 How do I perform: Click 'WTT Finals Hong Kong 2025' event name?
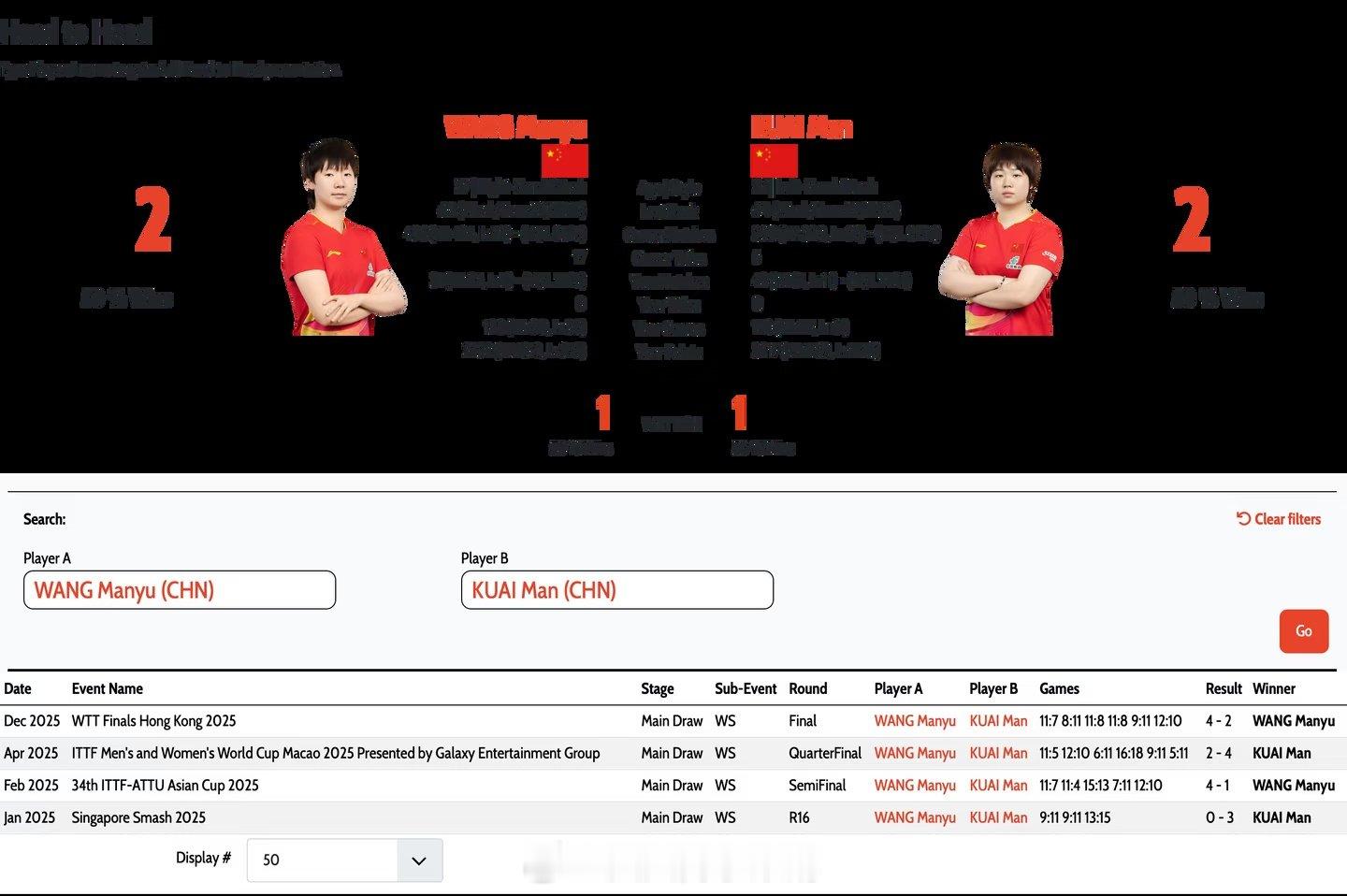153,721
